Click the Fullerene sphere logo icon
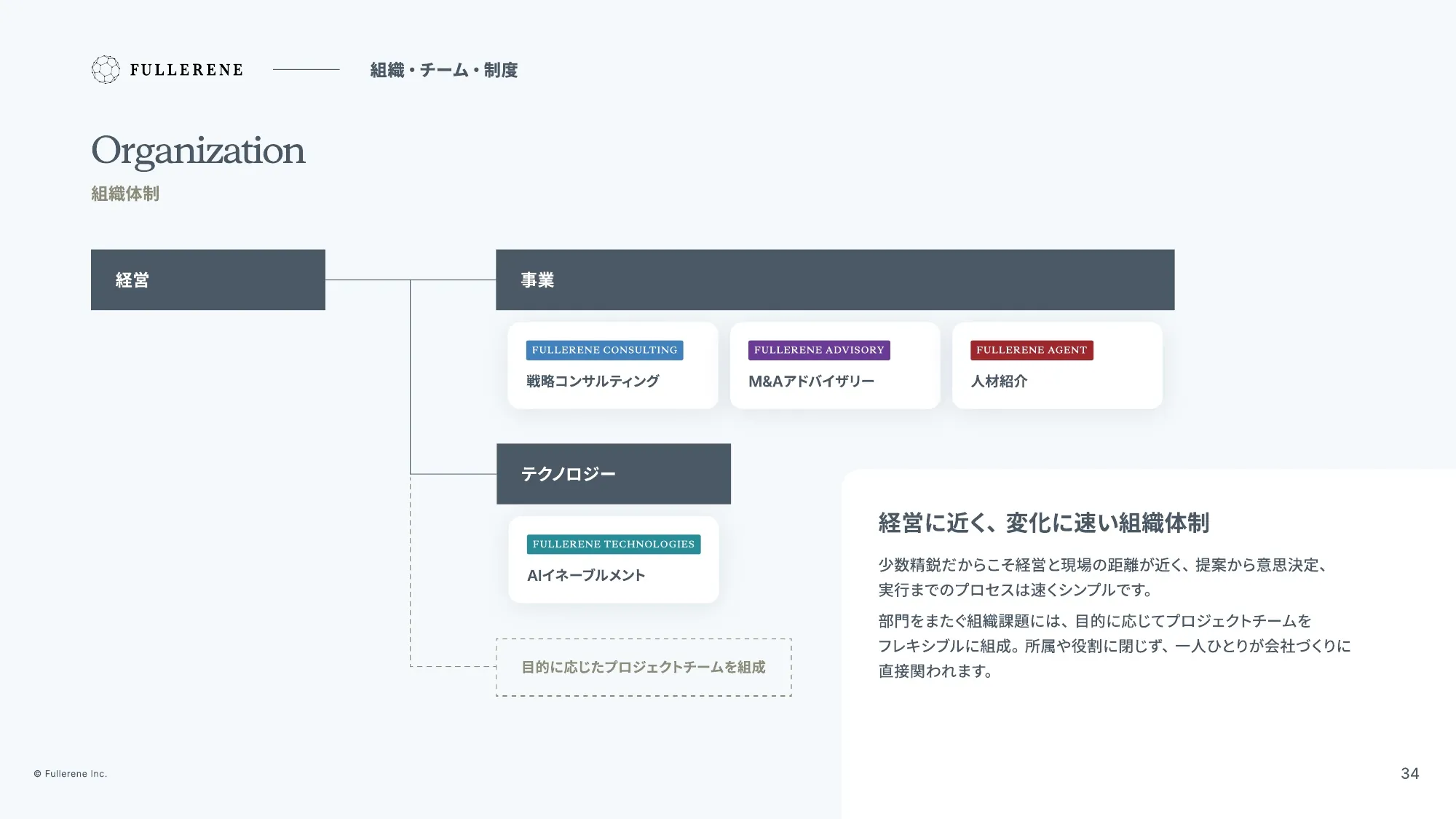 [106, 70]
